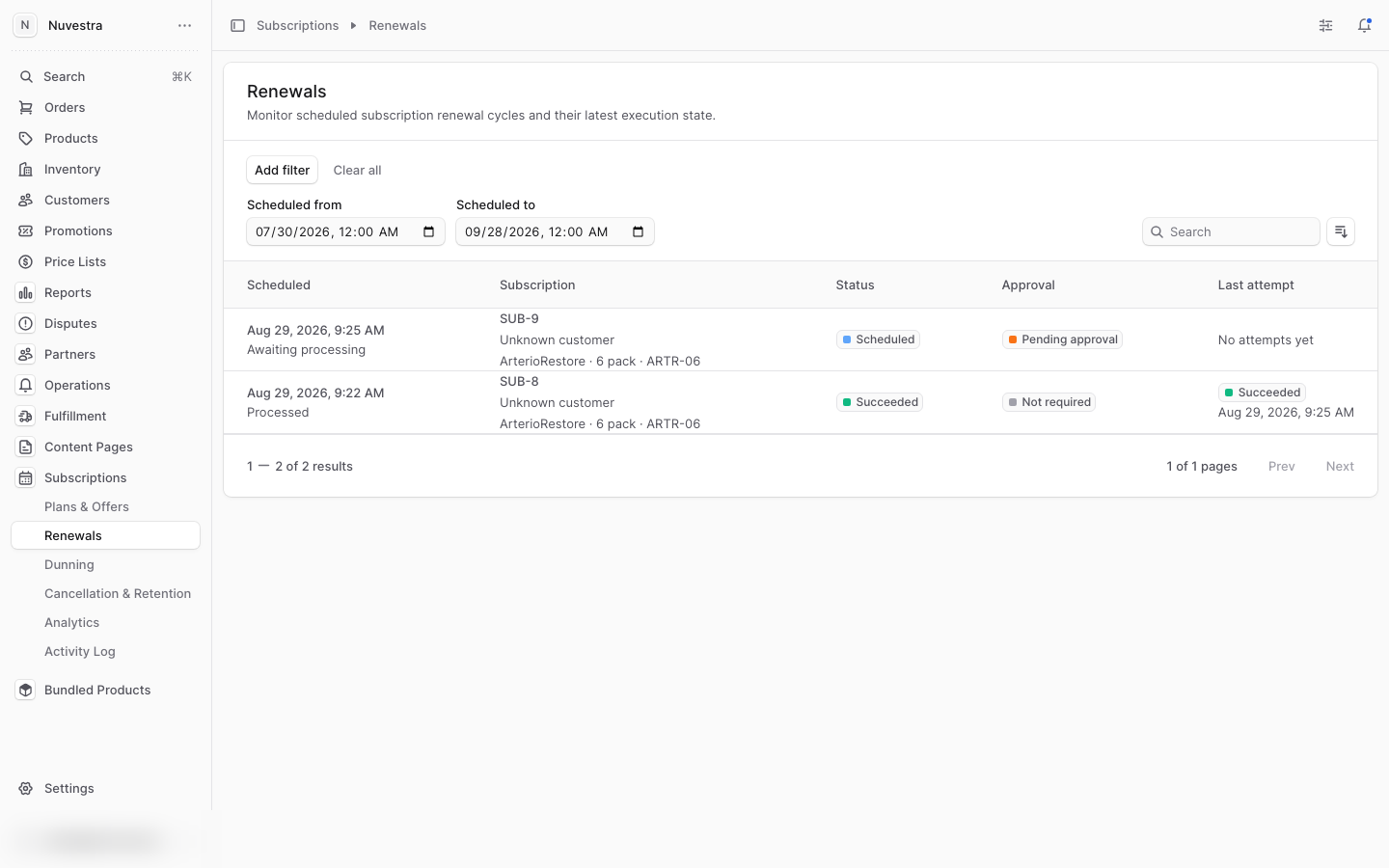Open Scheduled to calendar picker icon
Viewport: 1389px width, 868px height.
[639, 231]
